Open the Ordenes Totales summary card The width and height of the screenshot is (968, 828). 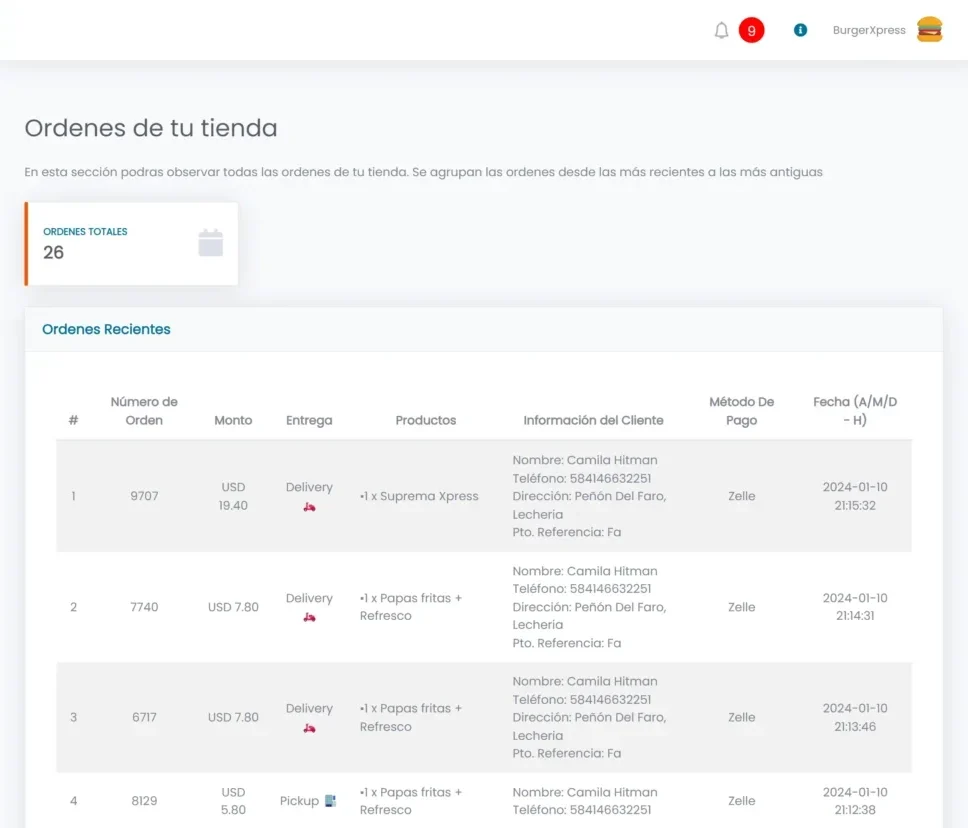130,243
